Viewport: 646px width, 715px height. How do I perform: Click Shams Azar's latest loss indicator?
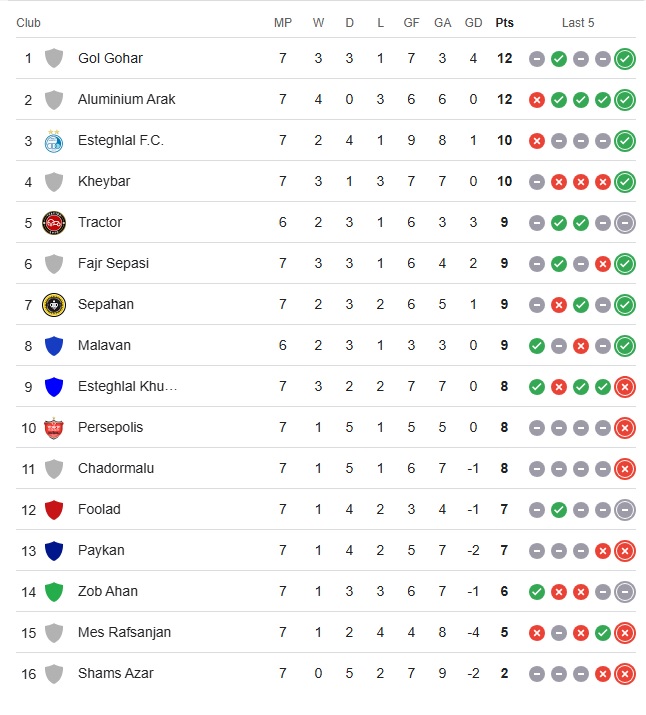625,674
